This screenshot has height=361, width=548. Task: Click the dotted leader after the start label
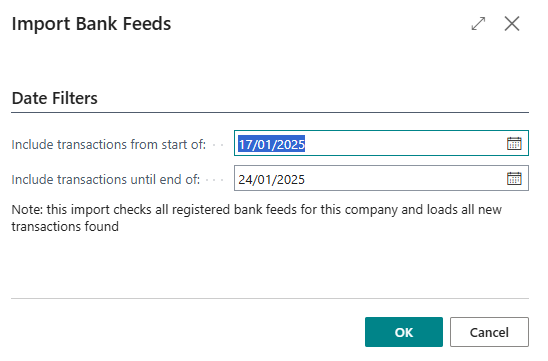pos(218,145)
